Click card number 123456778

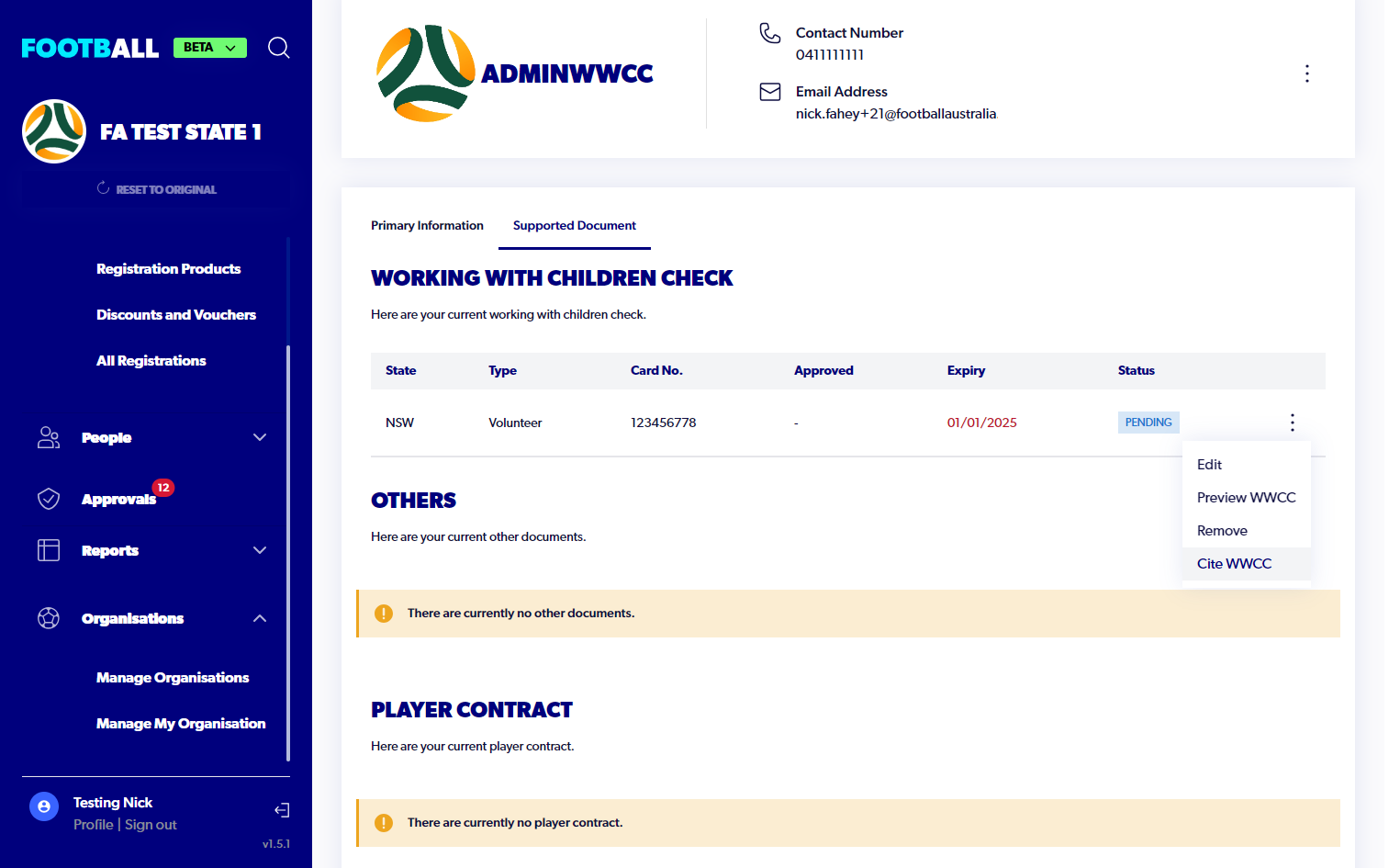(x=664, y=423)
